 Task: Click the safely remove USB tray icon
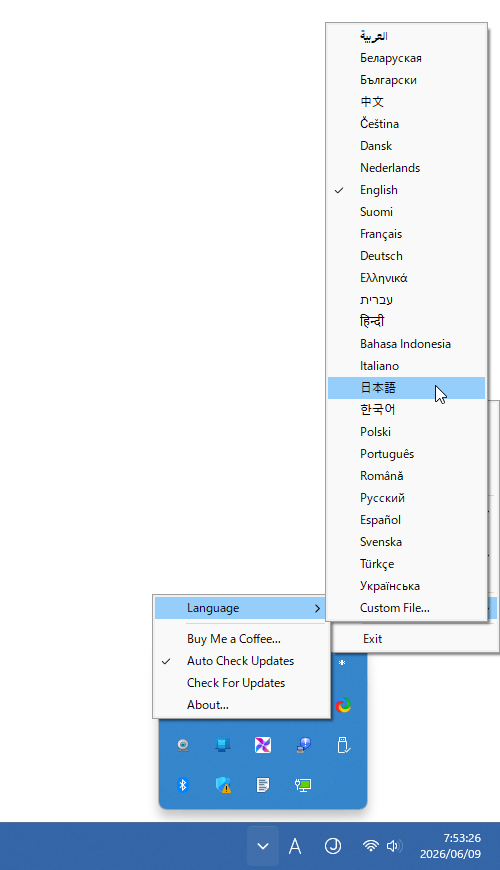tap(343, 745)
